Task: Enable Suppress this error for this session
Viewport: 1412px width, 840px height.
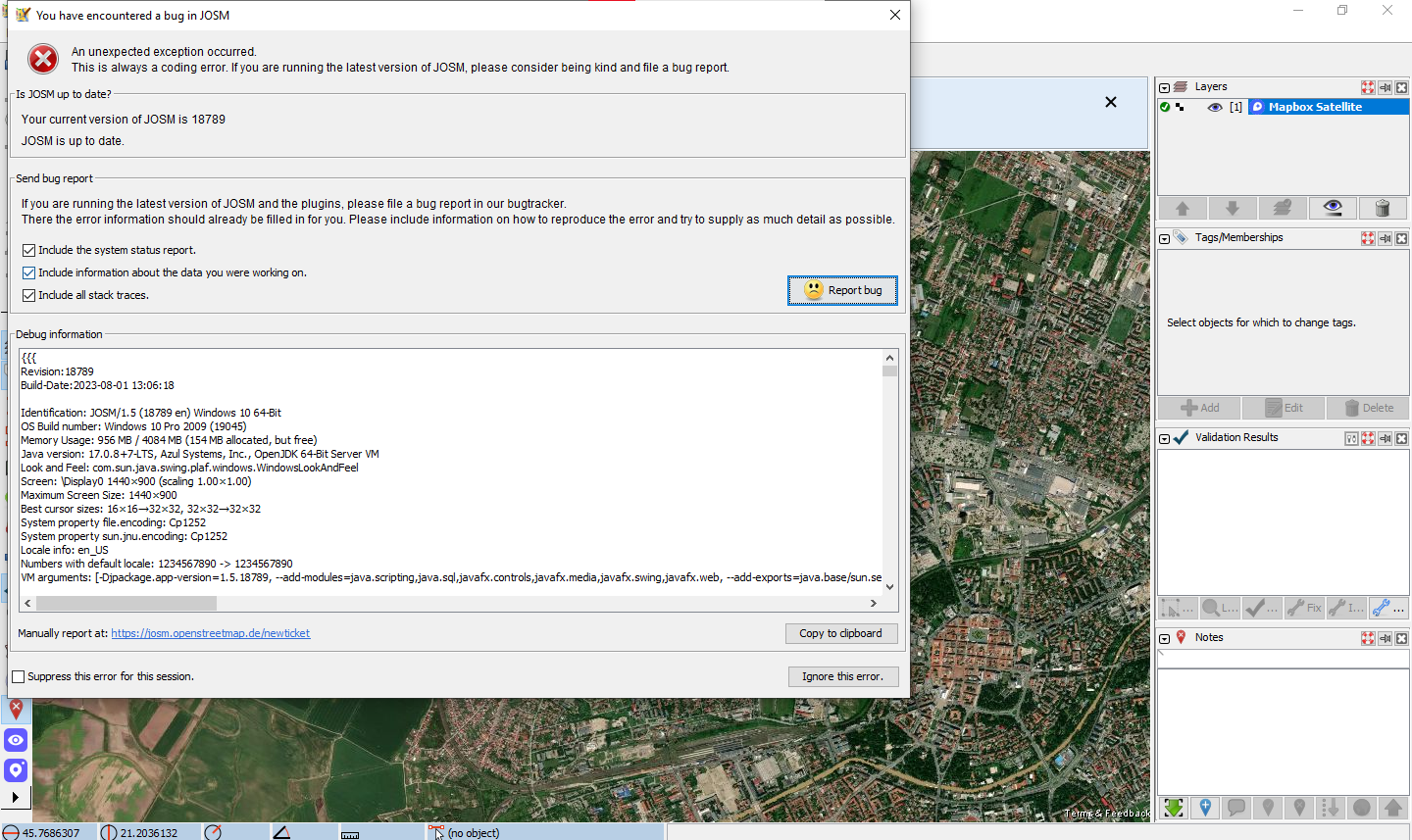Action: click(x=19, y=677)
